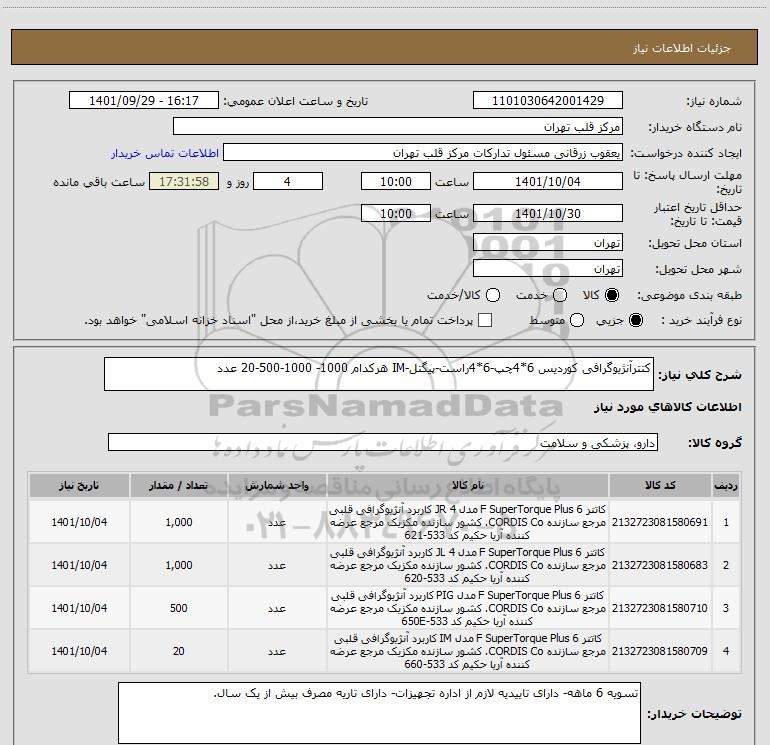
Task: Click the delivery city field تهران
Action: point(548,269)
